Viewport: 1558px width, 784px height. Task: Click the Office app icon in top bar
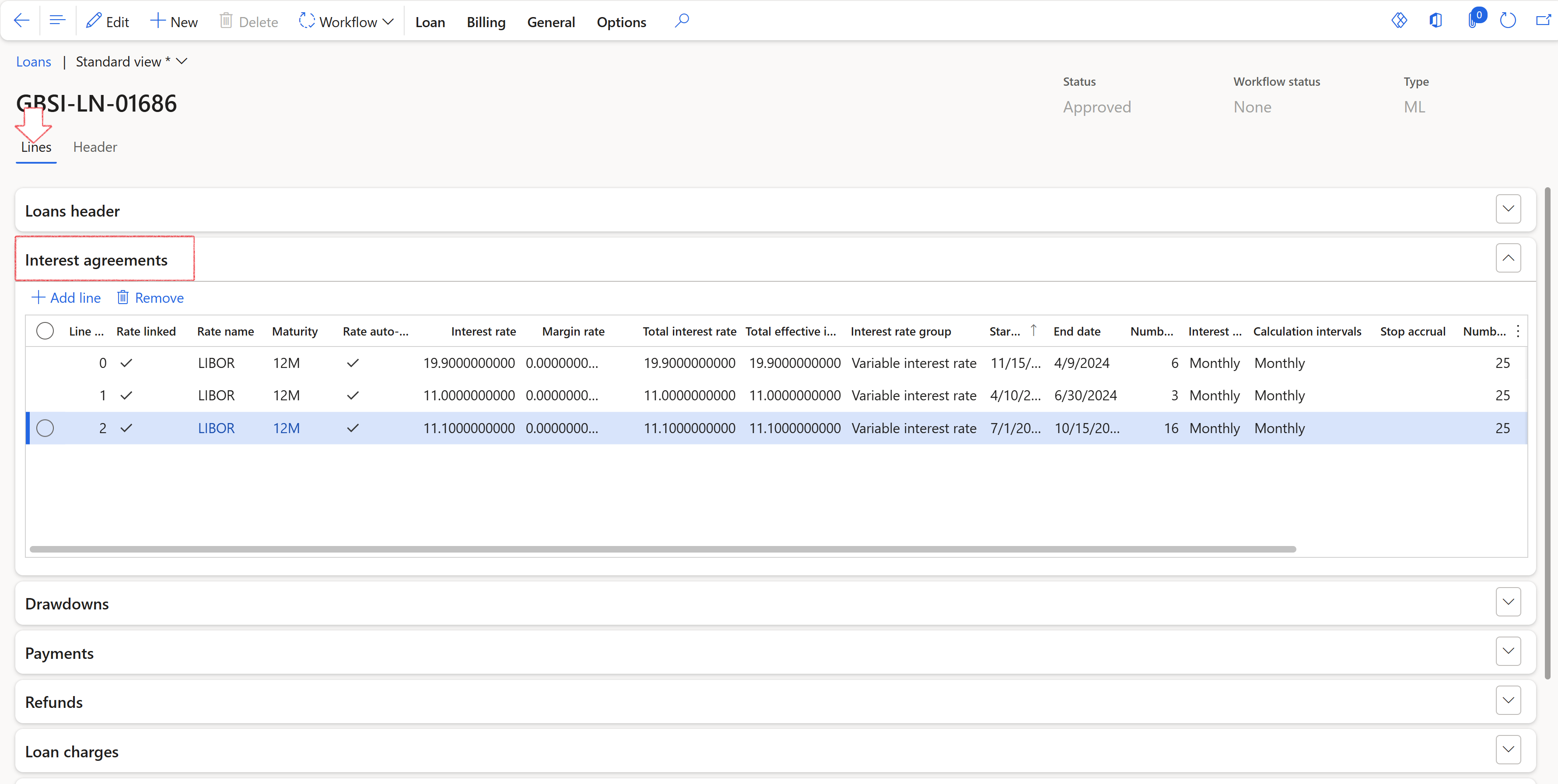pyautogui.click(x=1435, y=21)
